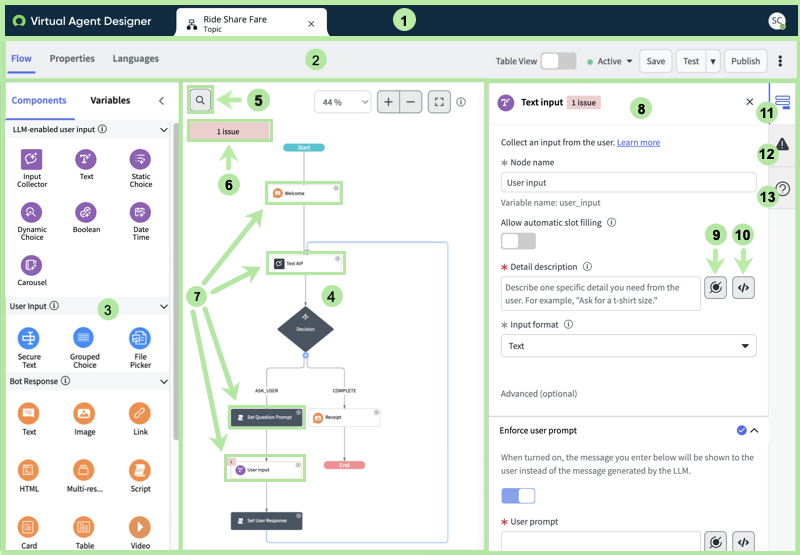Select the Decision node on canvas
Image resolution: width=800 pixels, height=555 pixels.
(305, 329)
